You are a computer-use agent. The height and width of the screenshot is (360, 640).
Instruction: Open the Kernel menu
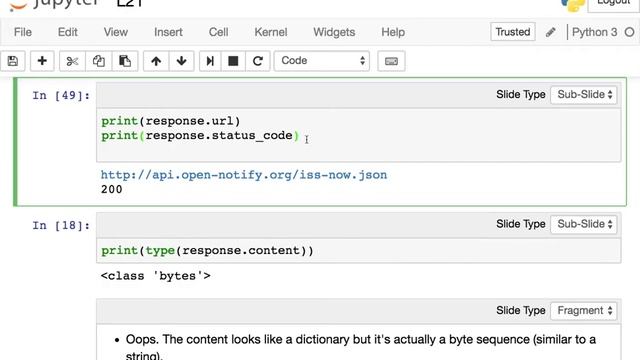[271, 32]
